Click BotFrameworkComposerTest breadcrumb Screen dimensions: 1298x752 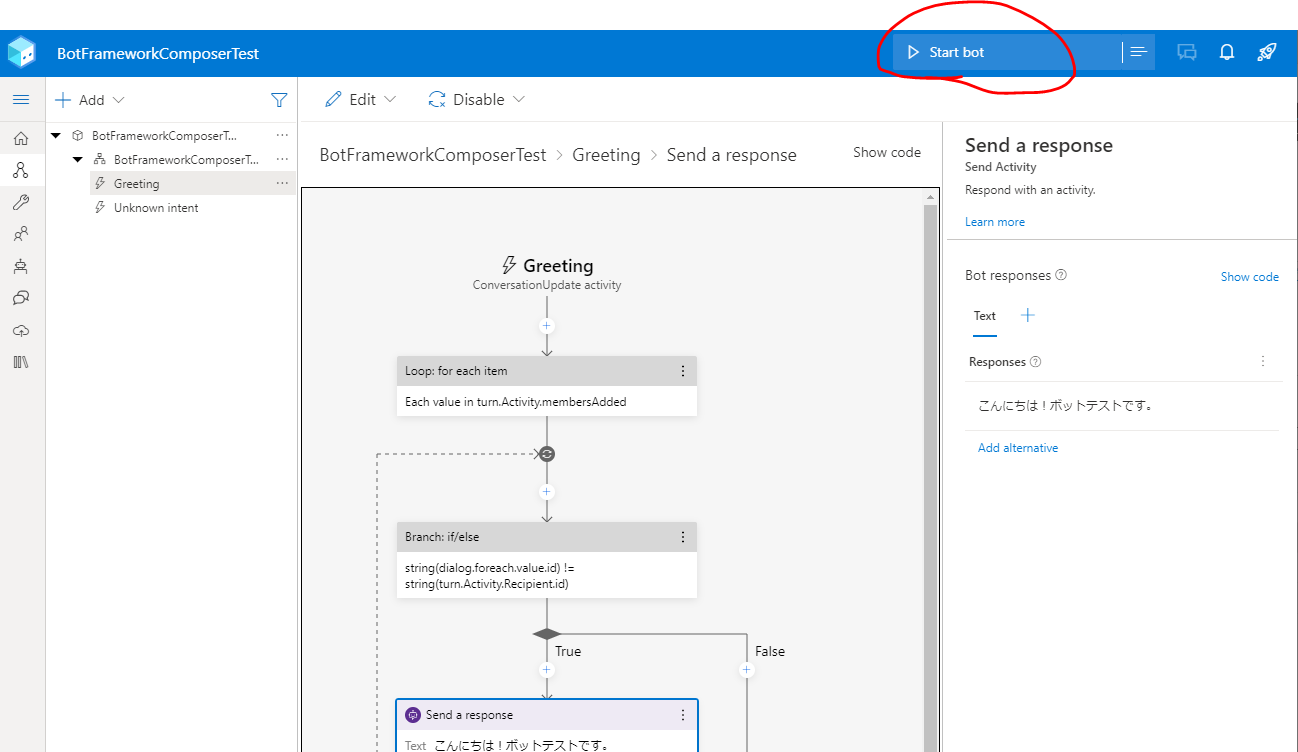click(433, 155)
